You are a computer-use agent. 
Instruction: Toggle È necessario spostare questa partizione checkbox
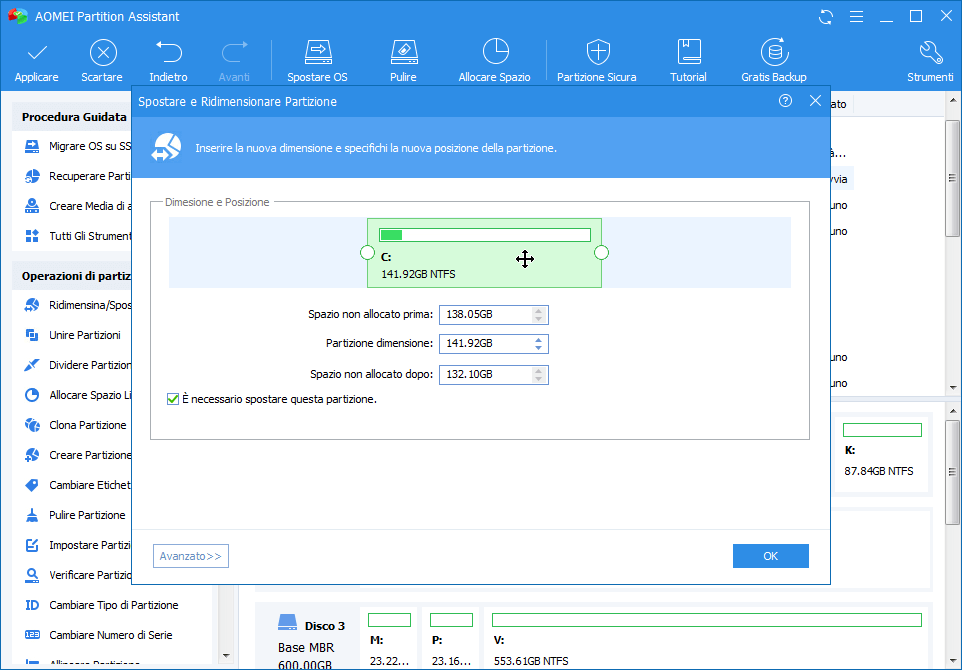pos(173,399)
